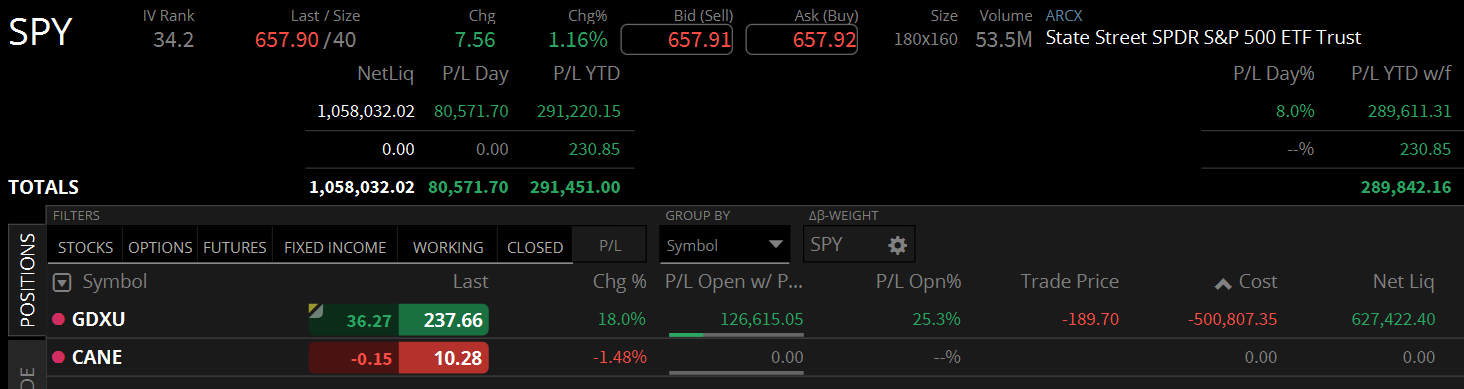Toggle the STOCKS filter

[x=85, y=247]
